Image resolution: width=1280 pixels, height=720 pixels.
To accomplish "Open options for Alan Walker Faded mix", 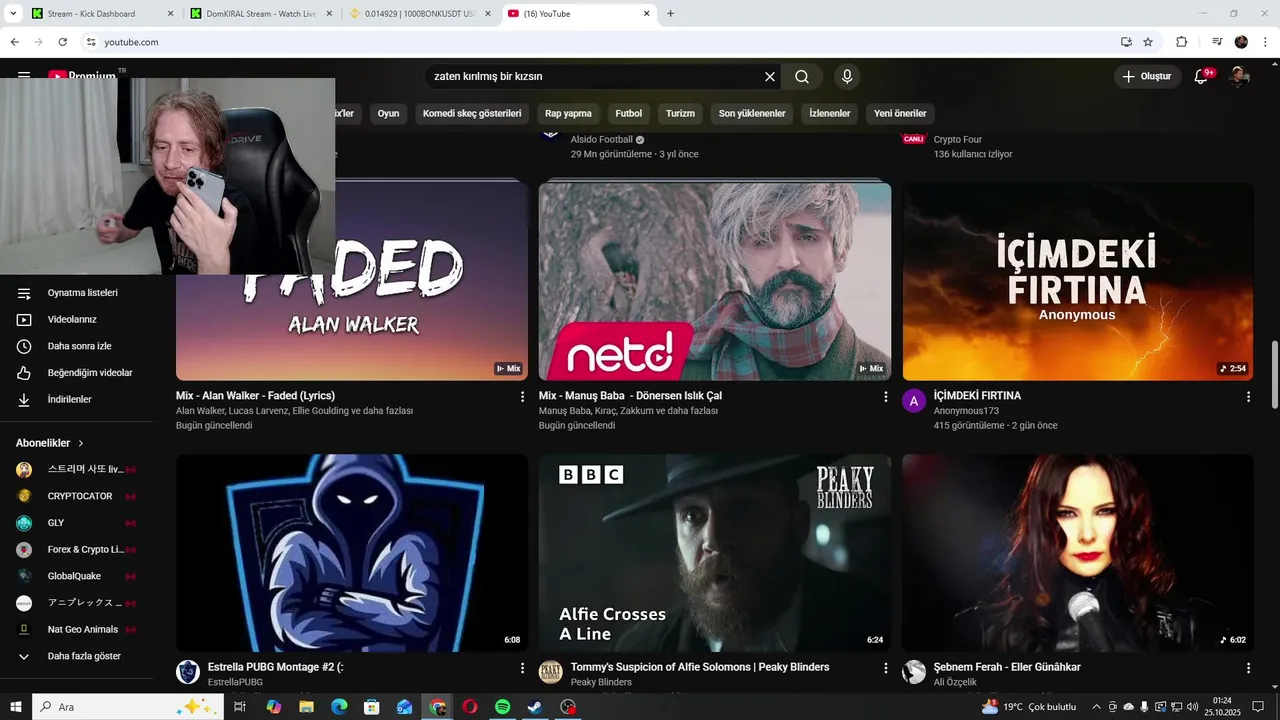I will pos(522,397).
